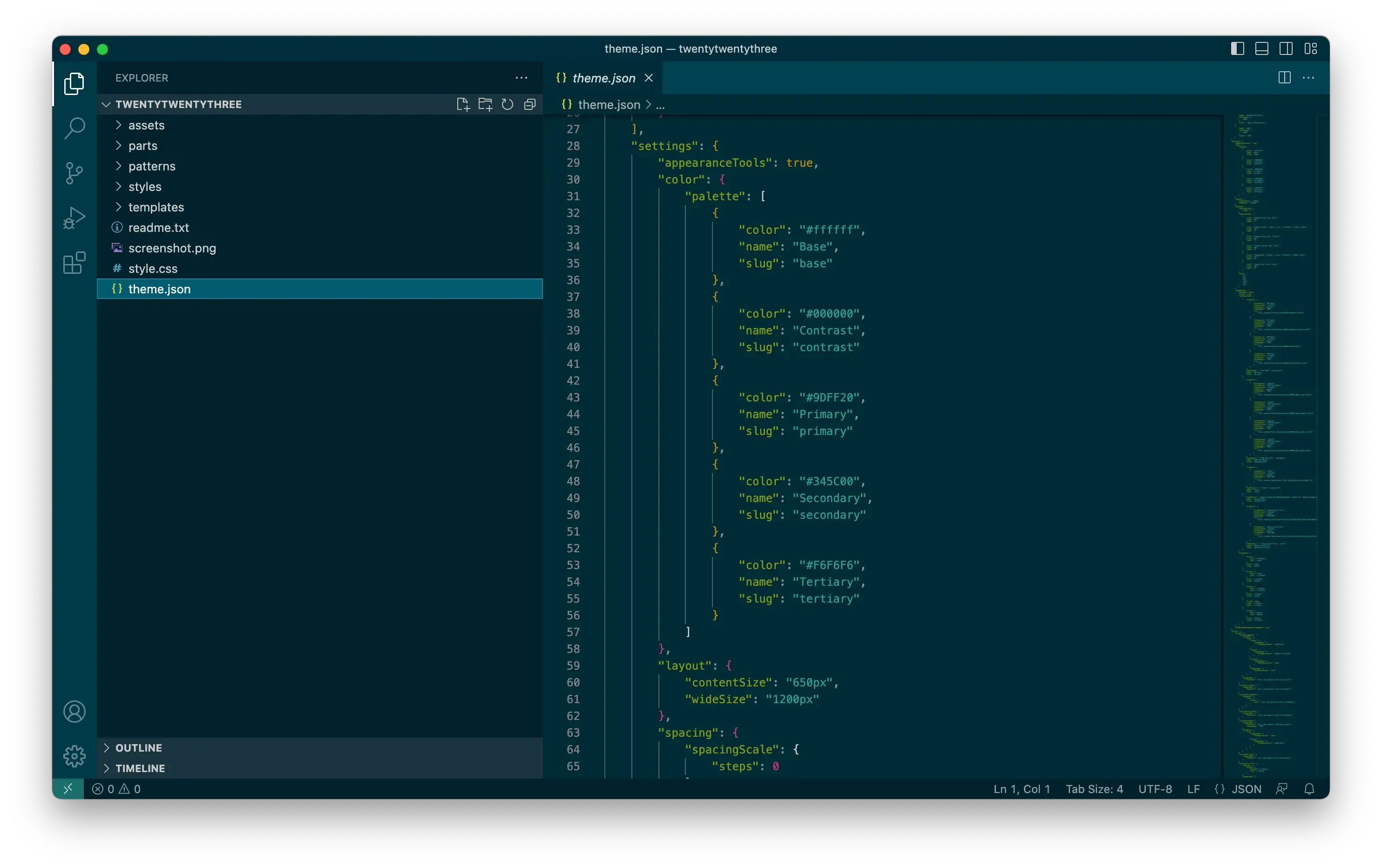Screen dimensions: 1382x868
Task: Toggle the primary side bar visibility
Action: click(x=1237, y=49)
